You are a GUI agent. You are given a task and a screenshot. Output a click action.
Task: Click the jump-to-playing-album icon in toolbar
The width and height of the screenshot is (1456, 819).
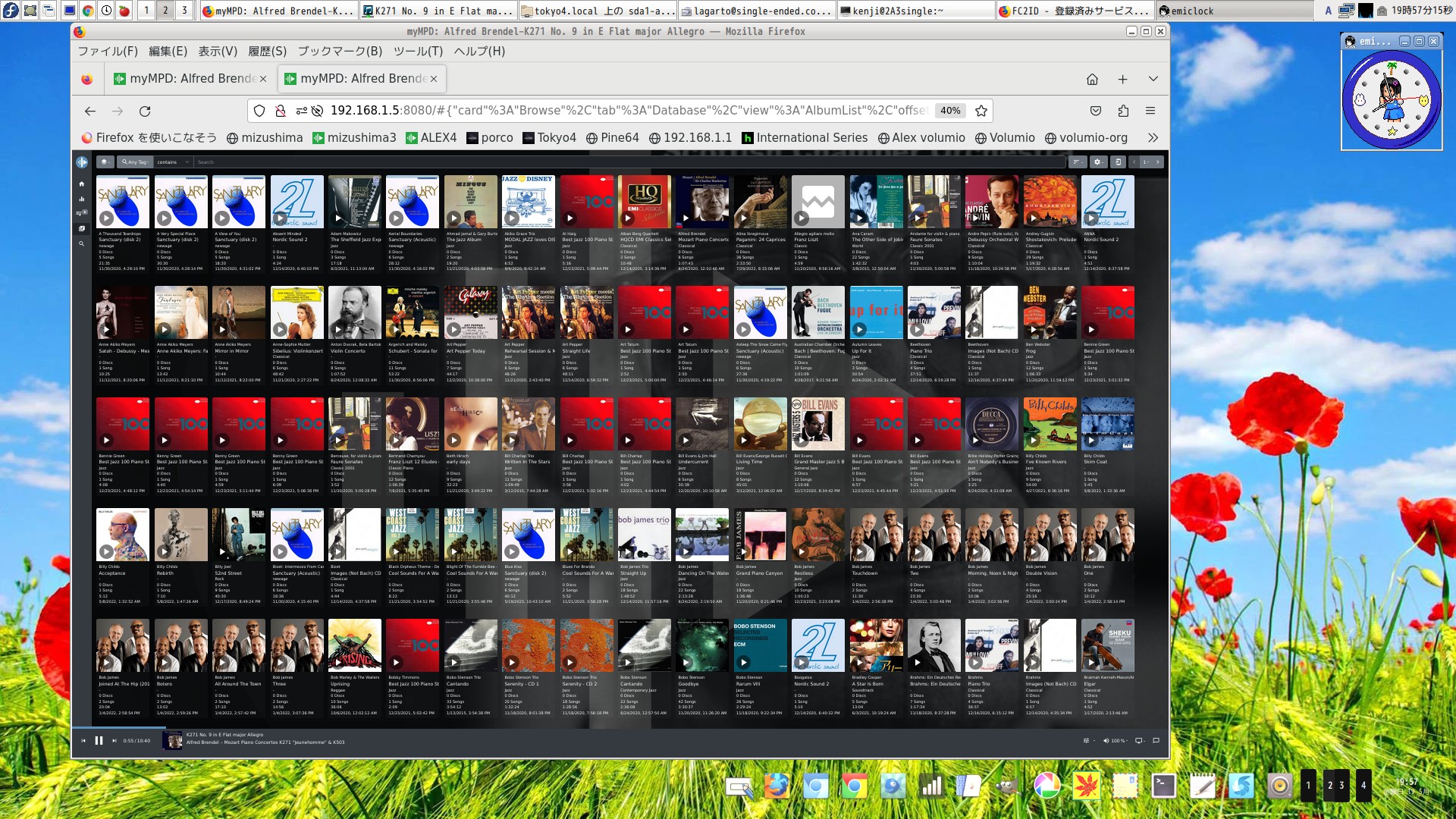pyautogui.click(x=1118, y=162)
